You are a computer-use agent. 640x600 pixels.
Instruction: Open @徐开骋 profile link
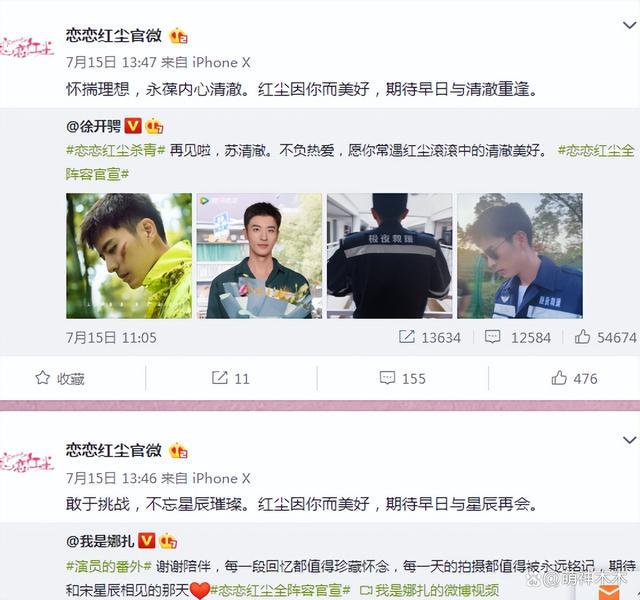coord(93,126)
